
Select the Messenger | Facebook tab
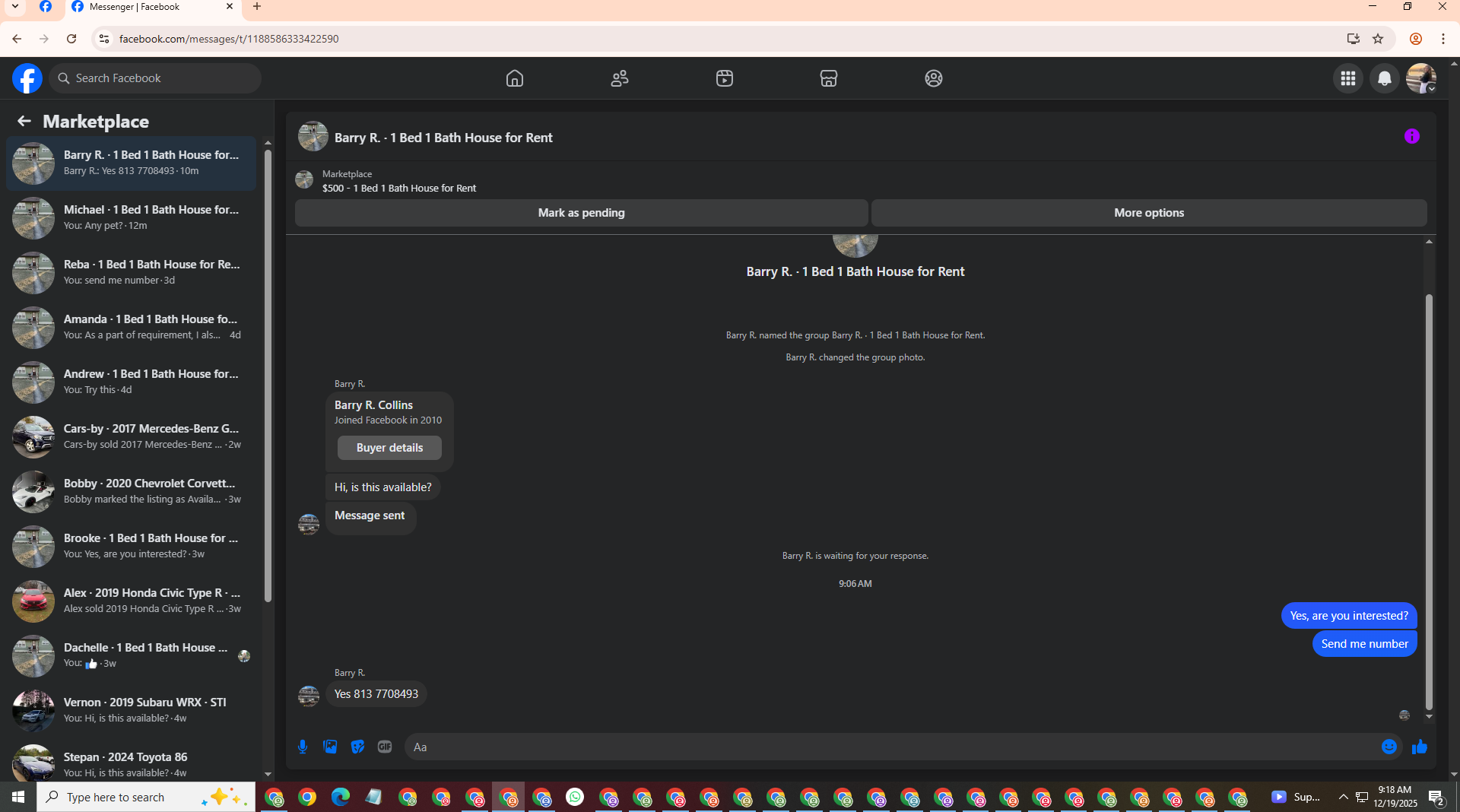152,8
